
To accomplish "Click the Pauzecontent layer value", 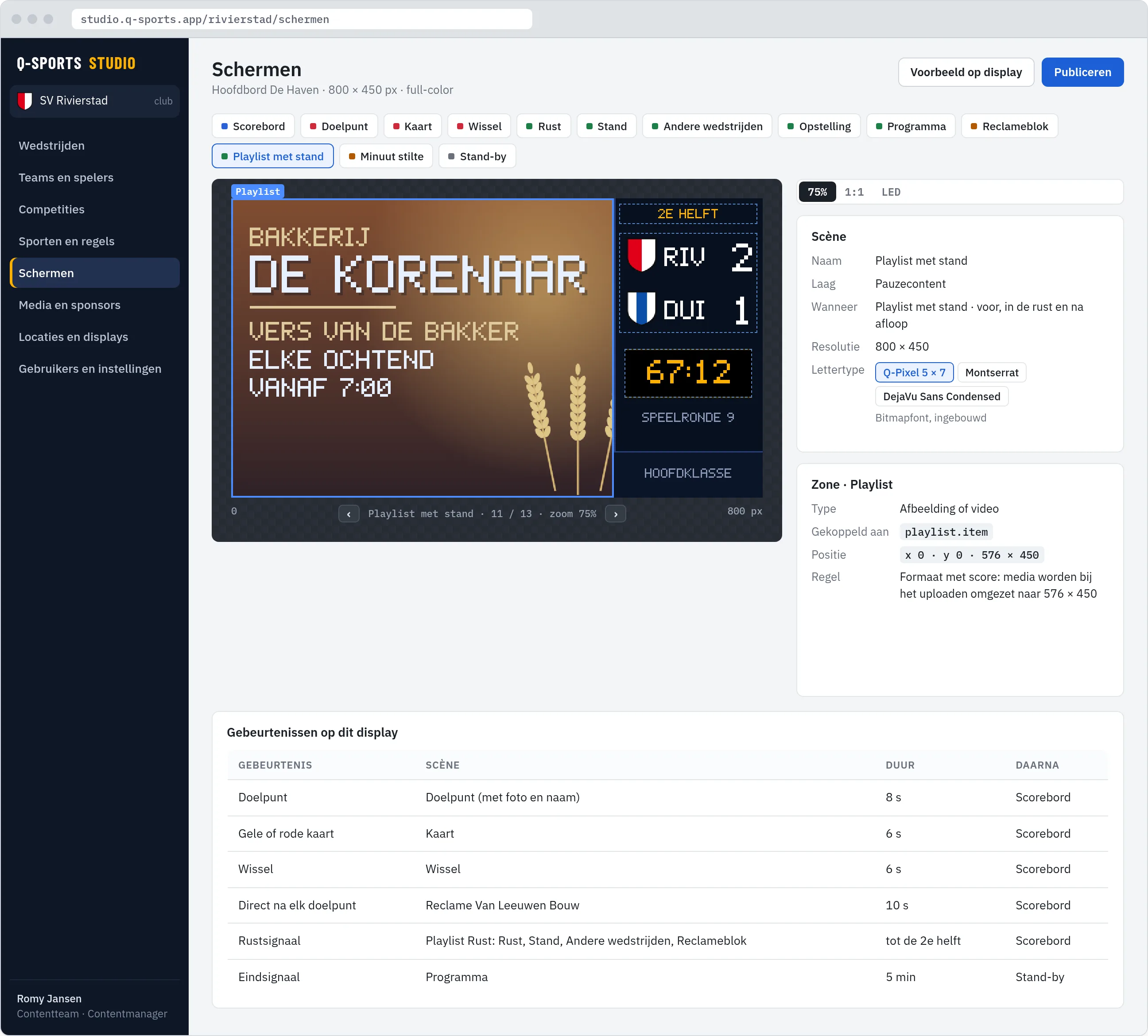I will 910,284.
